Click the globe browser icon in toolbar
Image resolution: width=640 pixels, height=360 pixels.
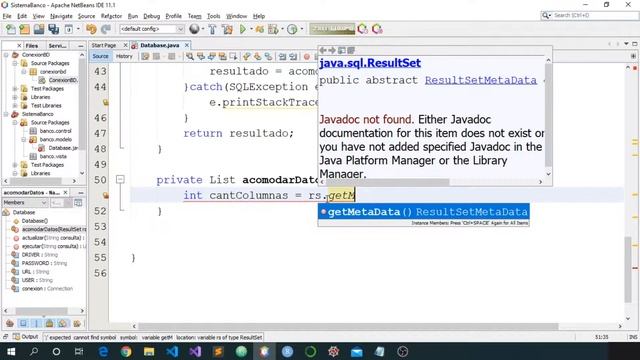click(194, 29)
